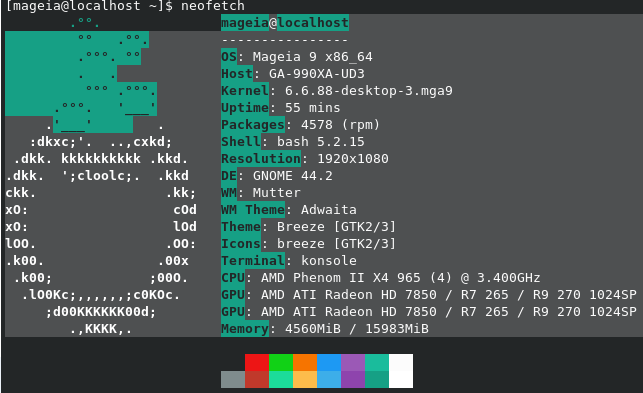Click the Theme value 'Breeze [GTK2/3]'

point(336,227)
